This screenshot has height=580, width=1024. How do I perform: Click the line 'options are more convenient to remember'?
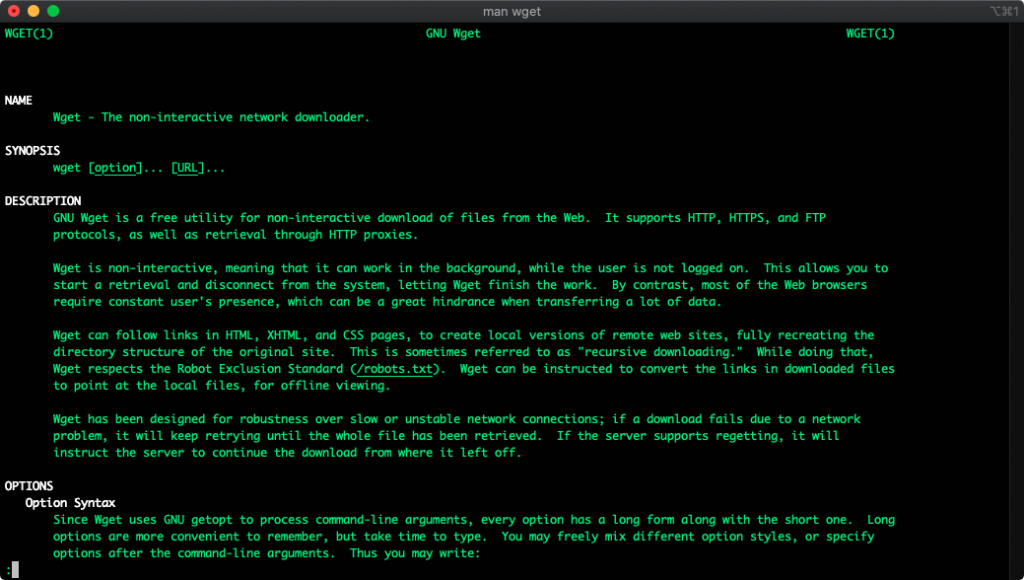[x=464, y=536]
